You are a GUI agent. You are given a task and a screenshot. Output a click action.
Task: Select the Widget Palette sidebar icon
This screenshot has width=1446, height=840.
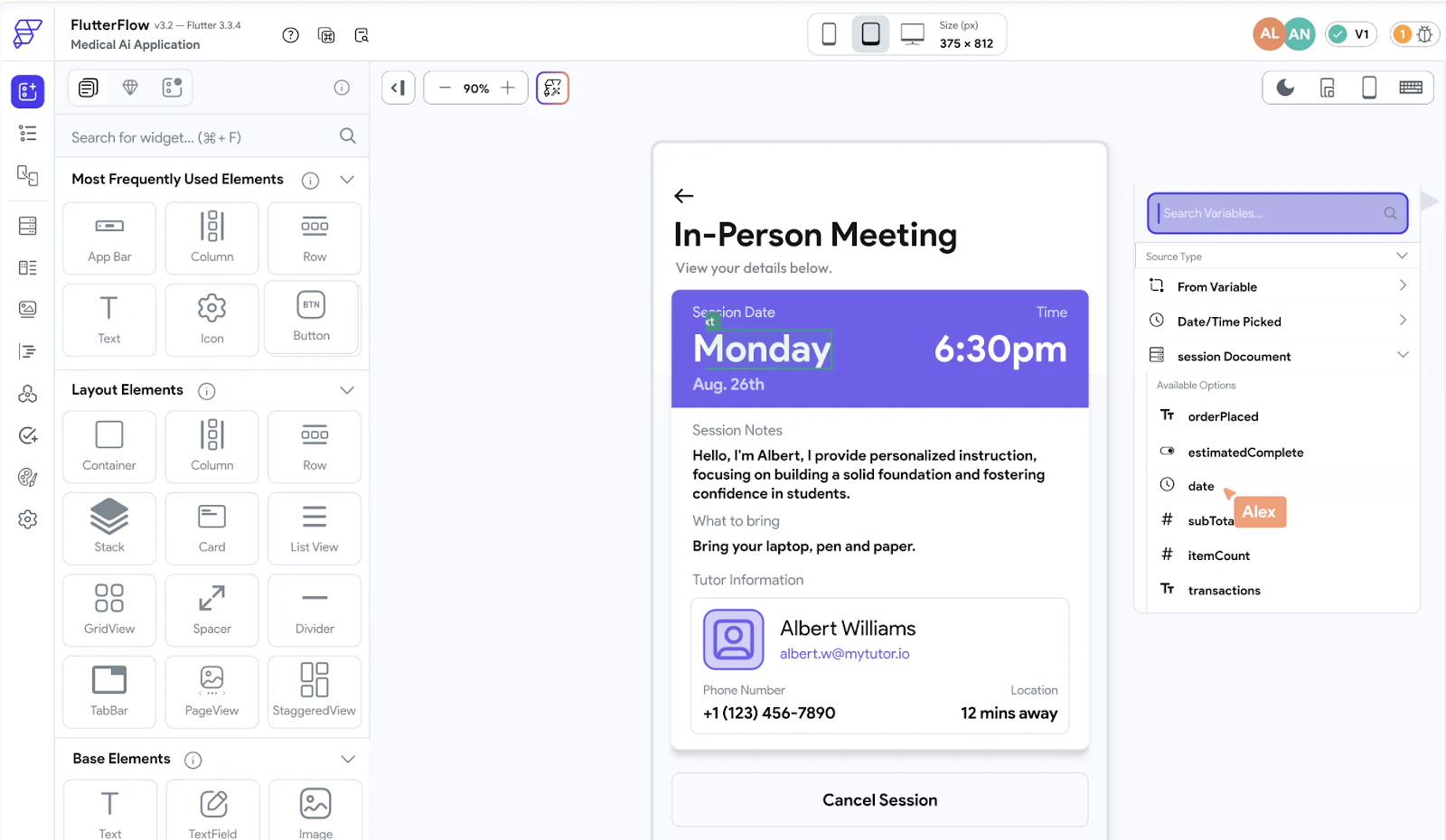[x=28, y=91]
